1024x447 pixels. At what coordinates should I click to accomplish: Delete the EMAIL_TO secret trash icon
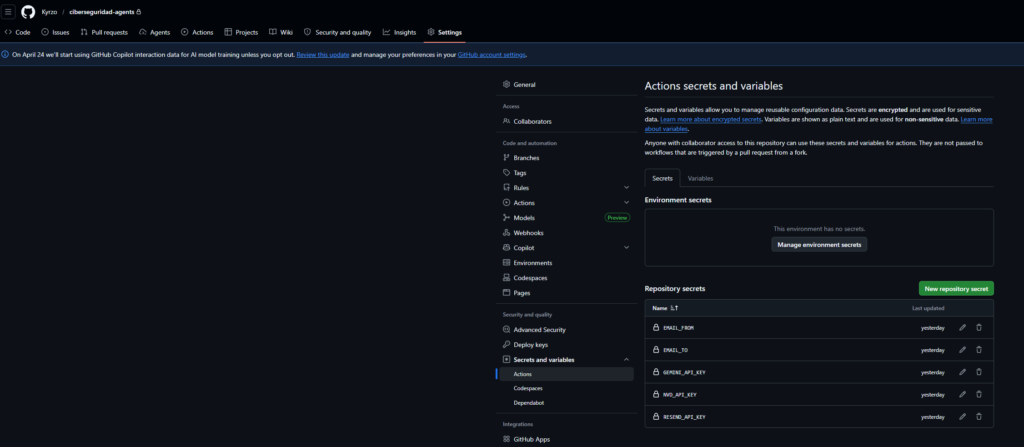coord(979,349)
